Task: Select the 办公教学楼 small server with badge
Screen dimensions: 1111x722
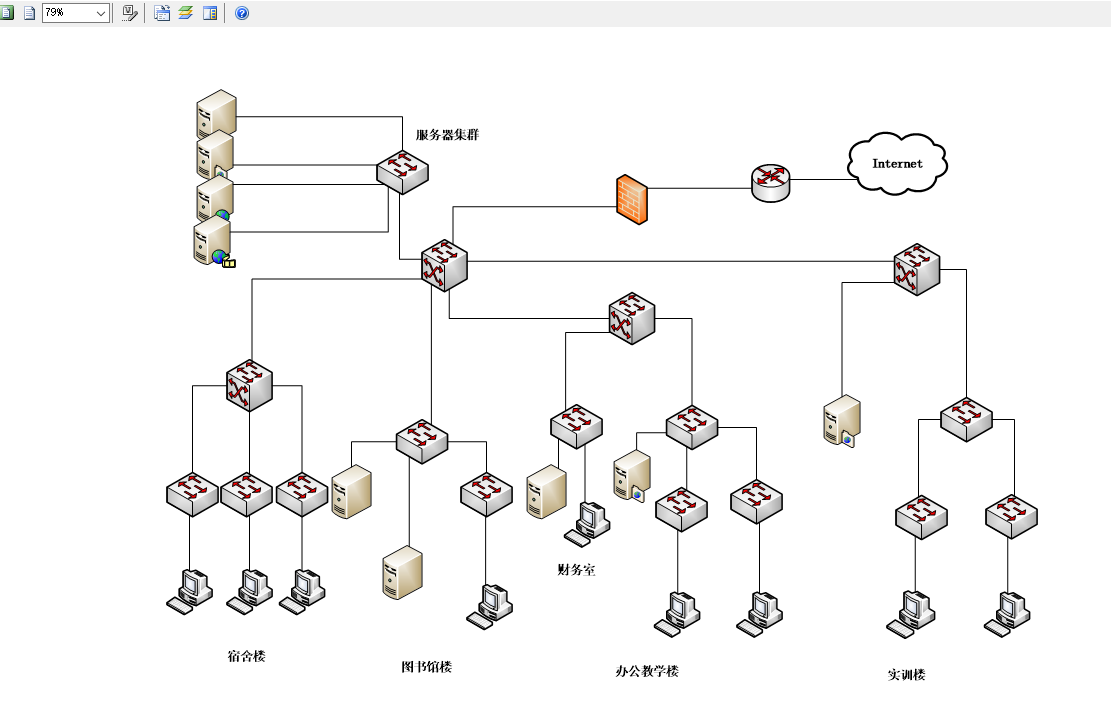Action: 632,476
